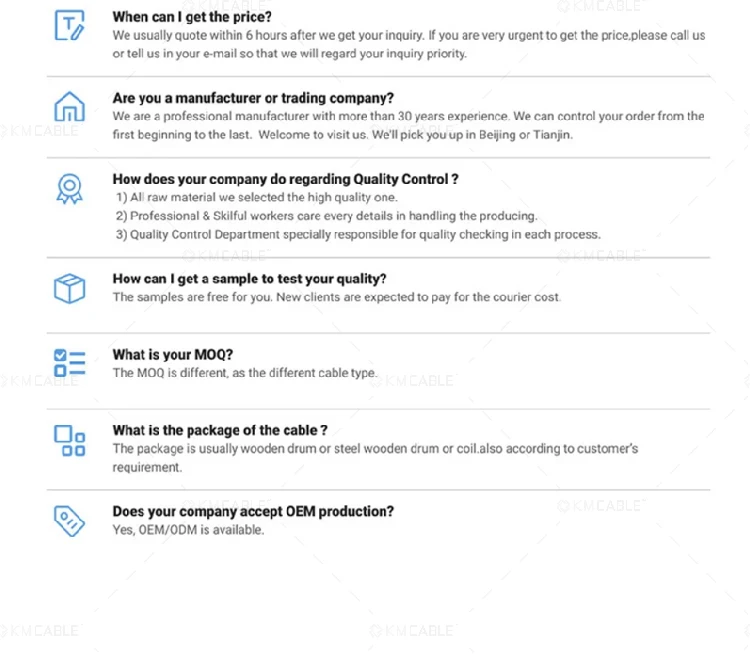Click the OEM price tag icon
Viewport: 750px width, 654px height.
[69, 520]
